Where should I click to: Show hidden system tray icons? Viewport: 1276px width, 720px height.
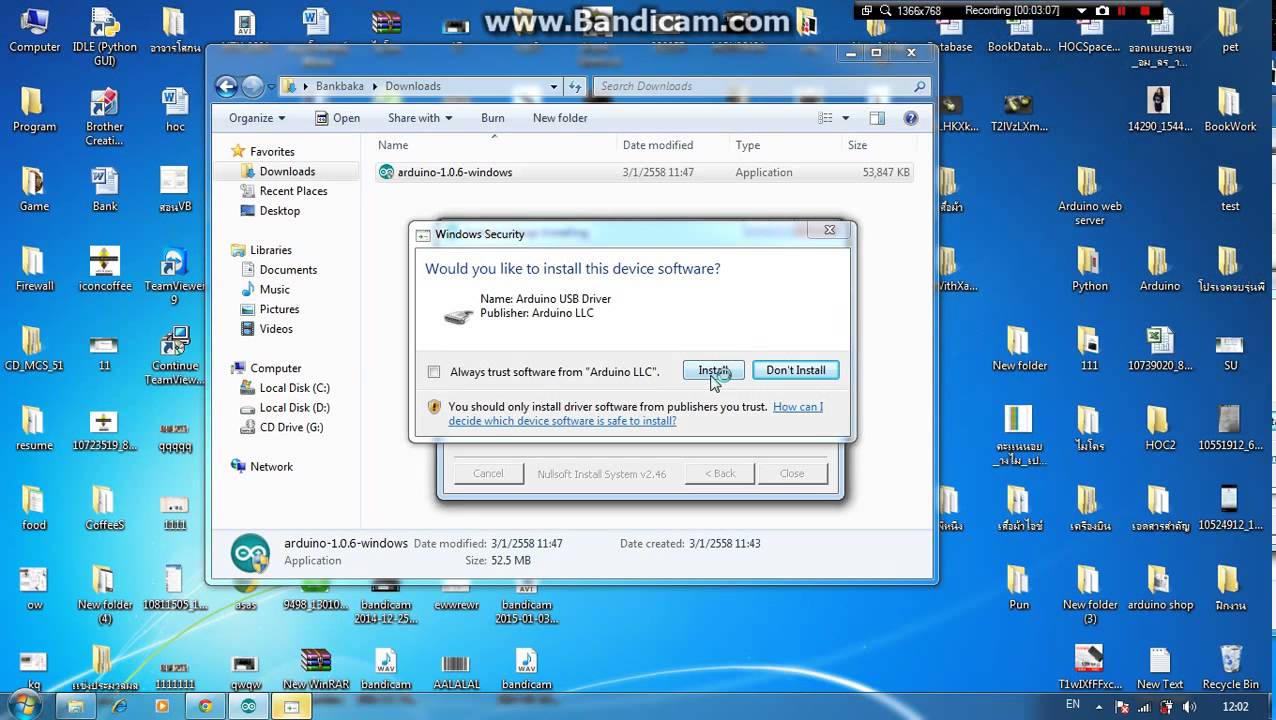tap(1101, 706)
